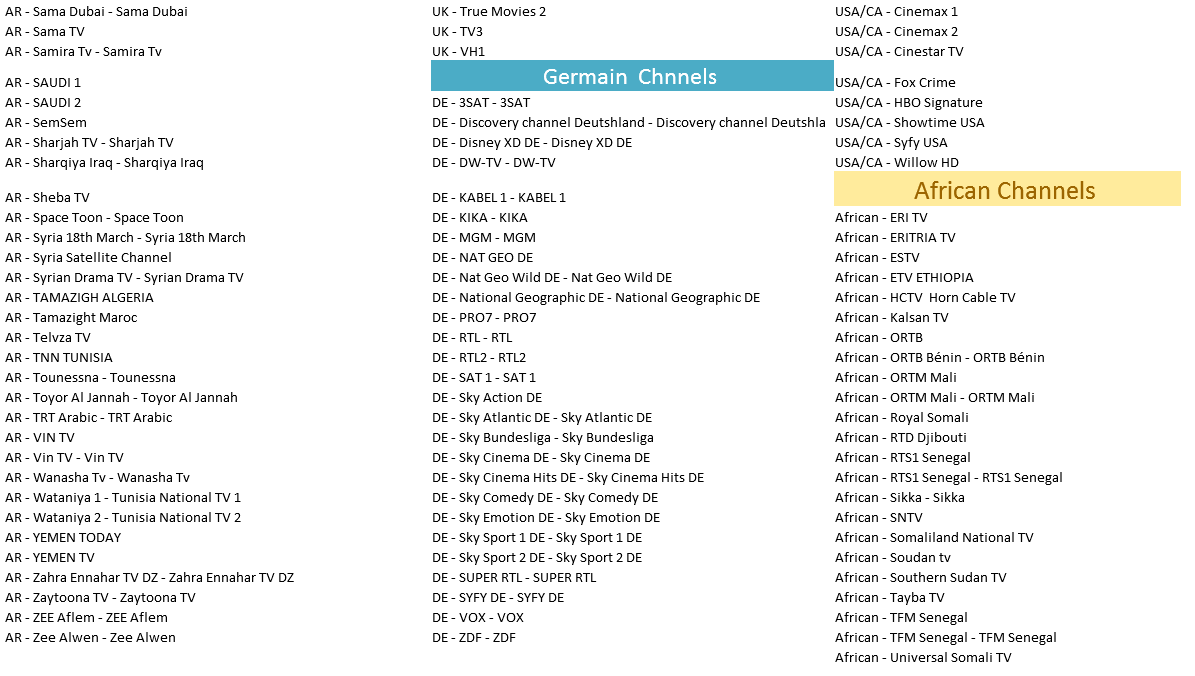Screen dimensions: 1195x676
Task: Click 'AR - SAUDI 2' entry
Action: point(43,102)
